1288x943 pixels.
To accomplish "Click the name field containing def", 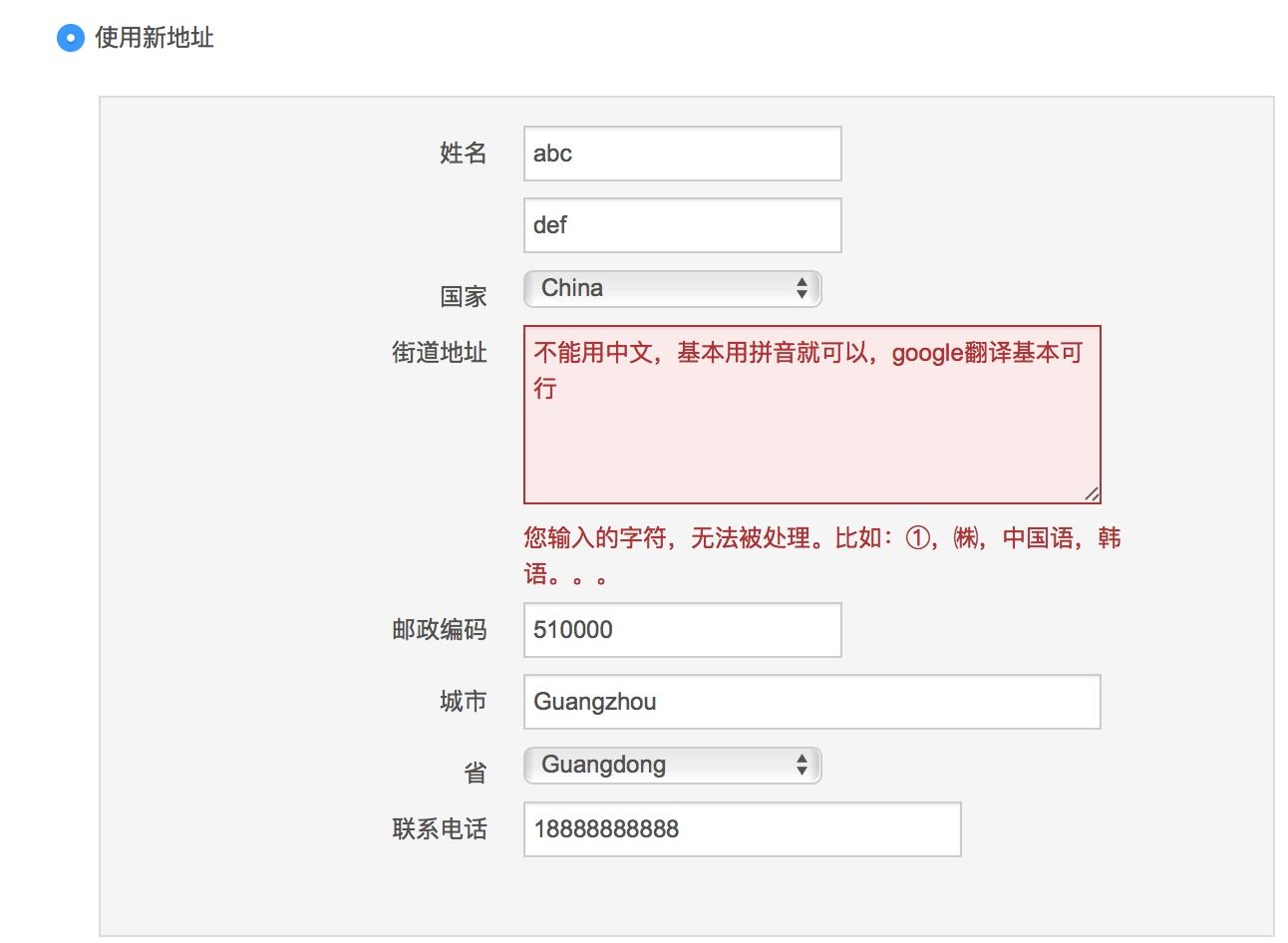I will tap(682, 225).
